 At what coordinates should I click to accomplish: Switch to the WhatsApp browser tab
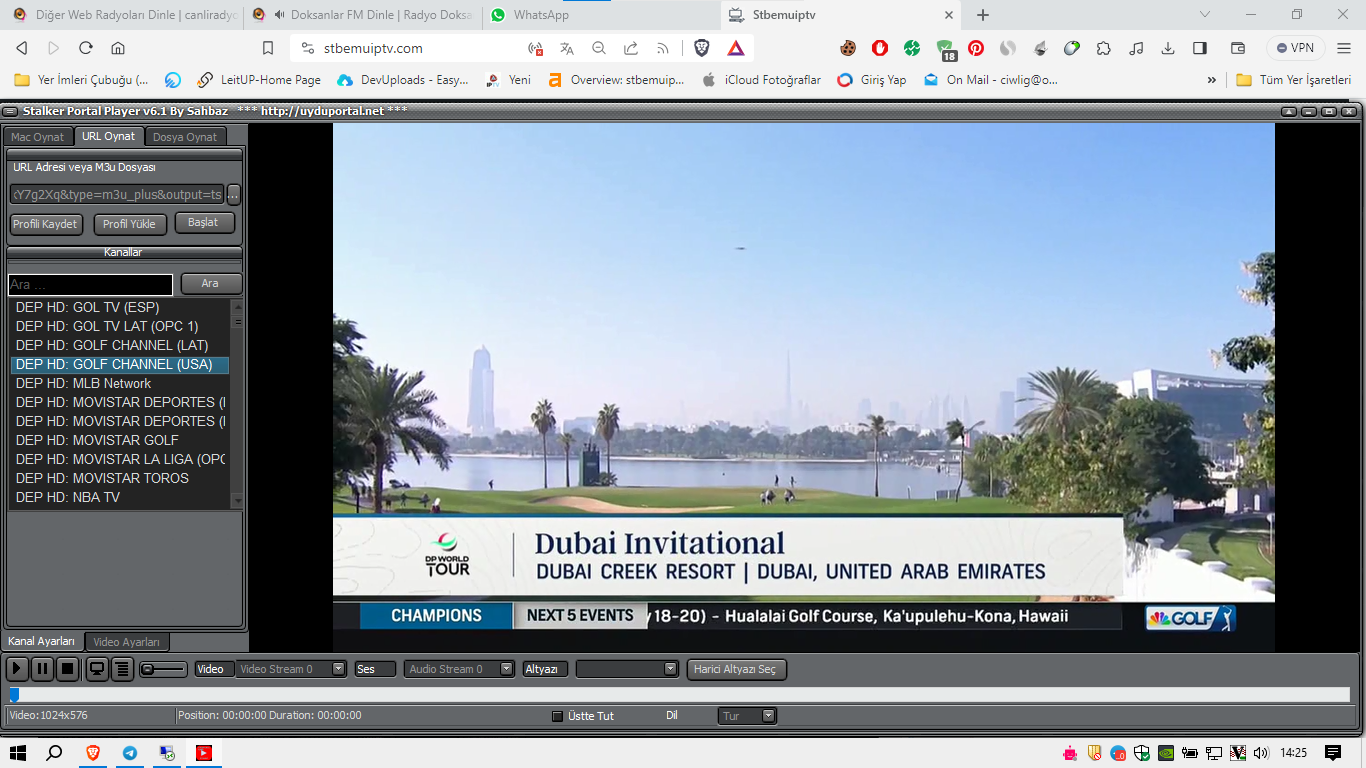tap(600, 15)
